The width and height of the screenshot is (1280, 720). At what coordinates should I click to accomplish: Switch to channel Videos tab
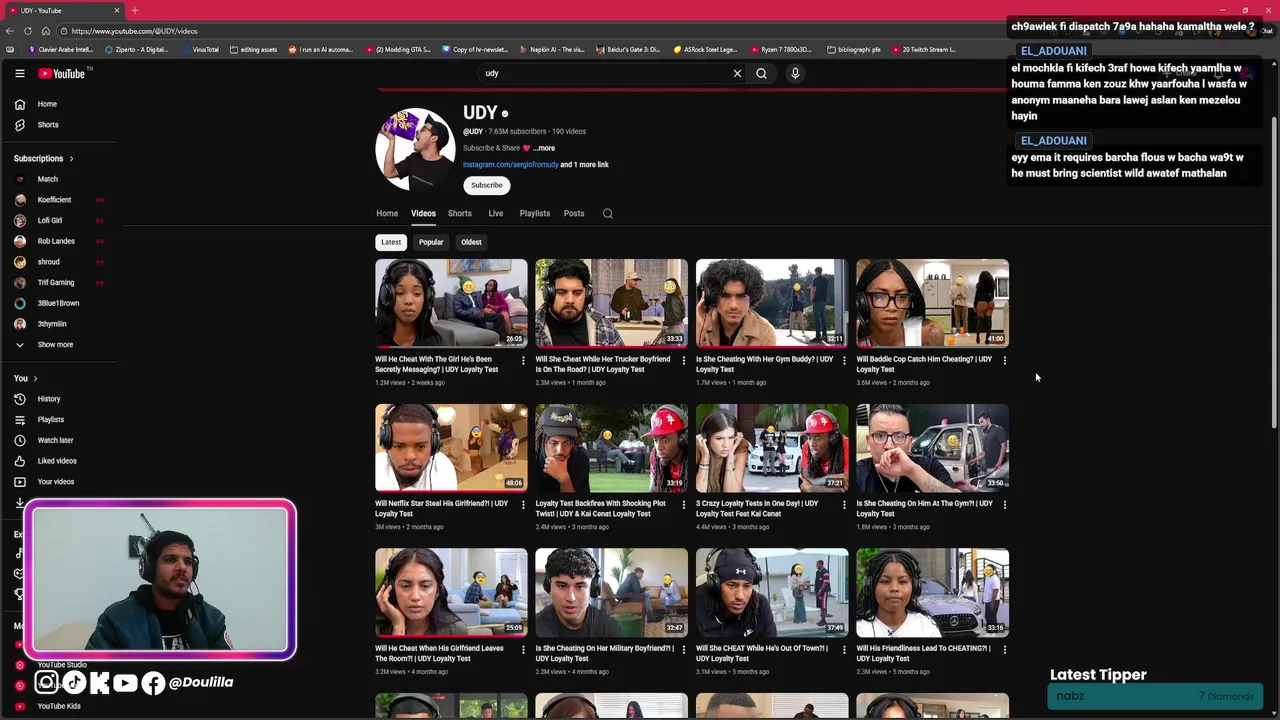coord(423,213)
